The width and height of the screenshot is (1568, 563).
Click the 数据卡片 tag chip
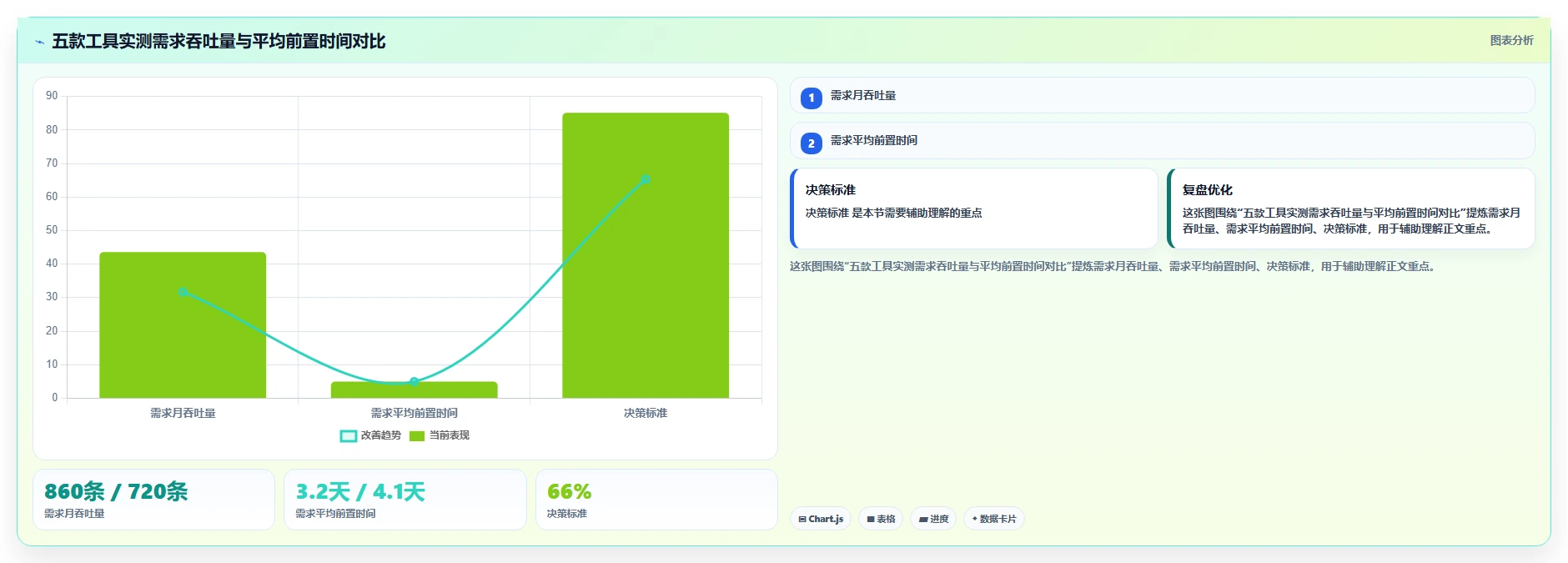994,519
